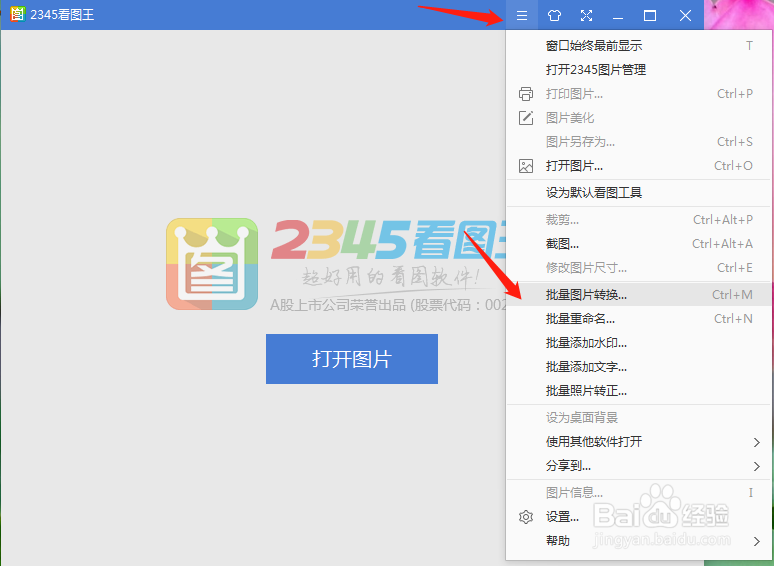Choose 截图... menu entry
Screen dimensions: 774x566
click(639, 244)
